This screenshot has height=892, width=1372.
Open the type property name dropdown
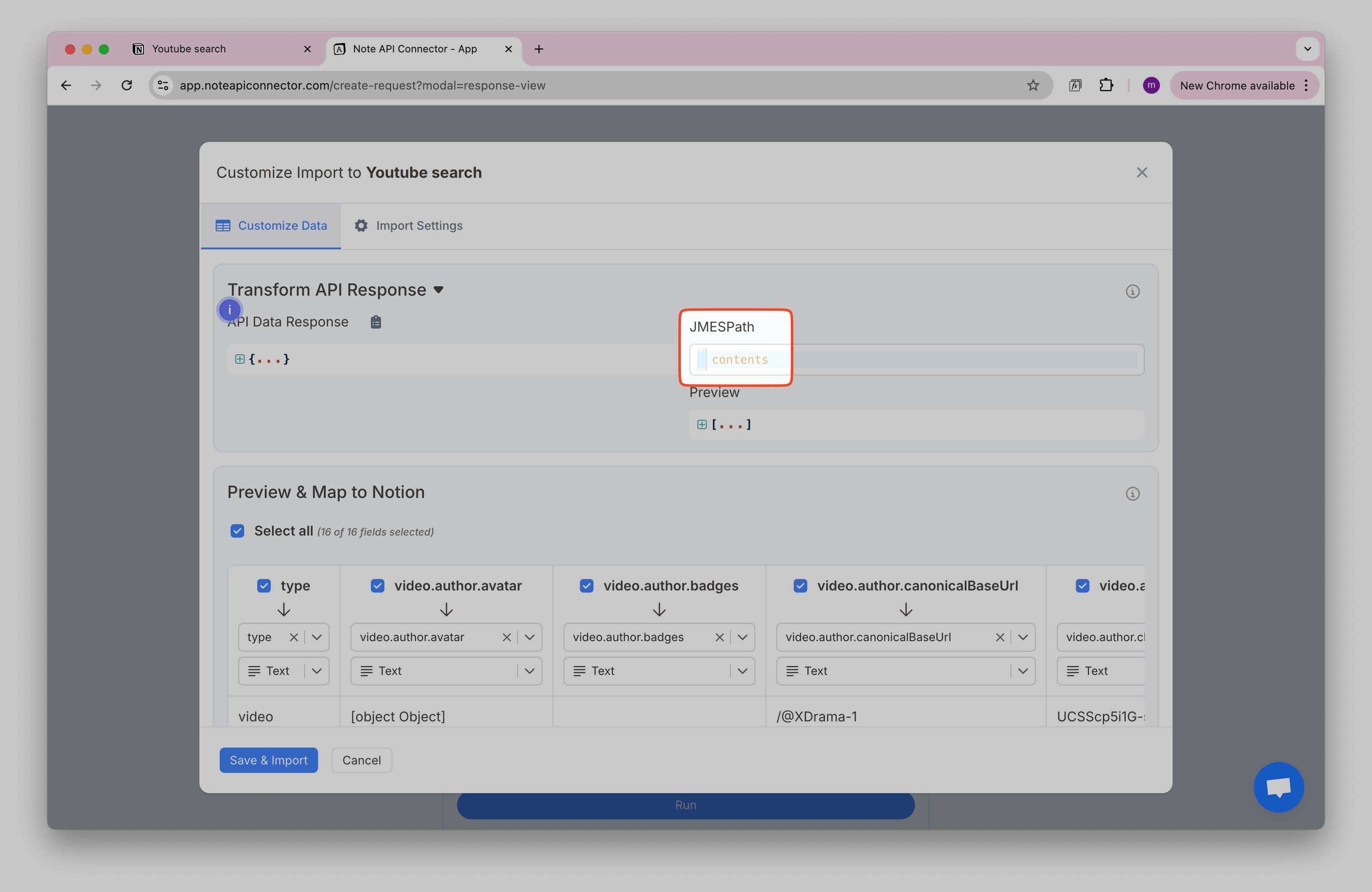point(316,637)
